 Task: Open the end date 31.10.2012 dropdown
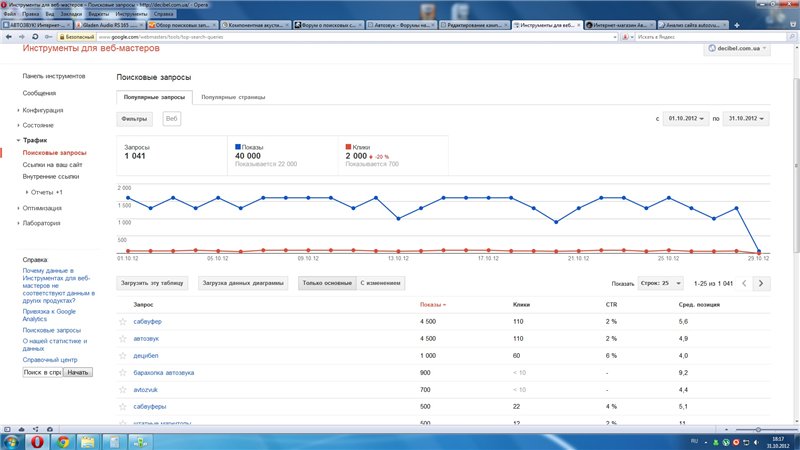[745, 119]
